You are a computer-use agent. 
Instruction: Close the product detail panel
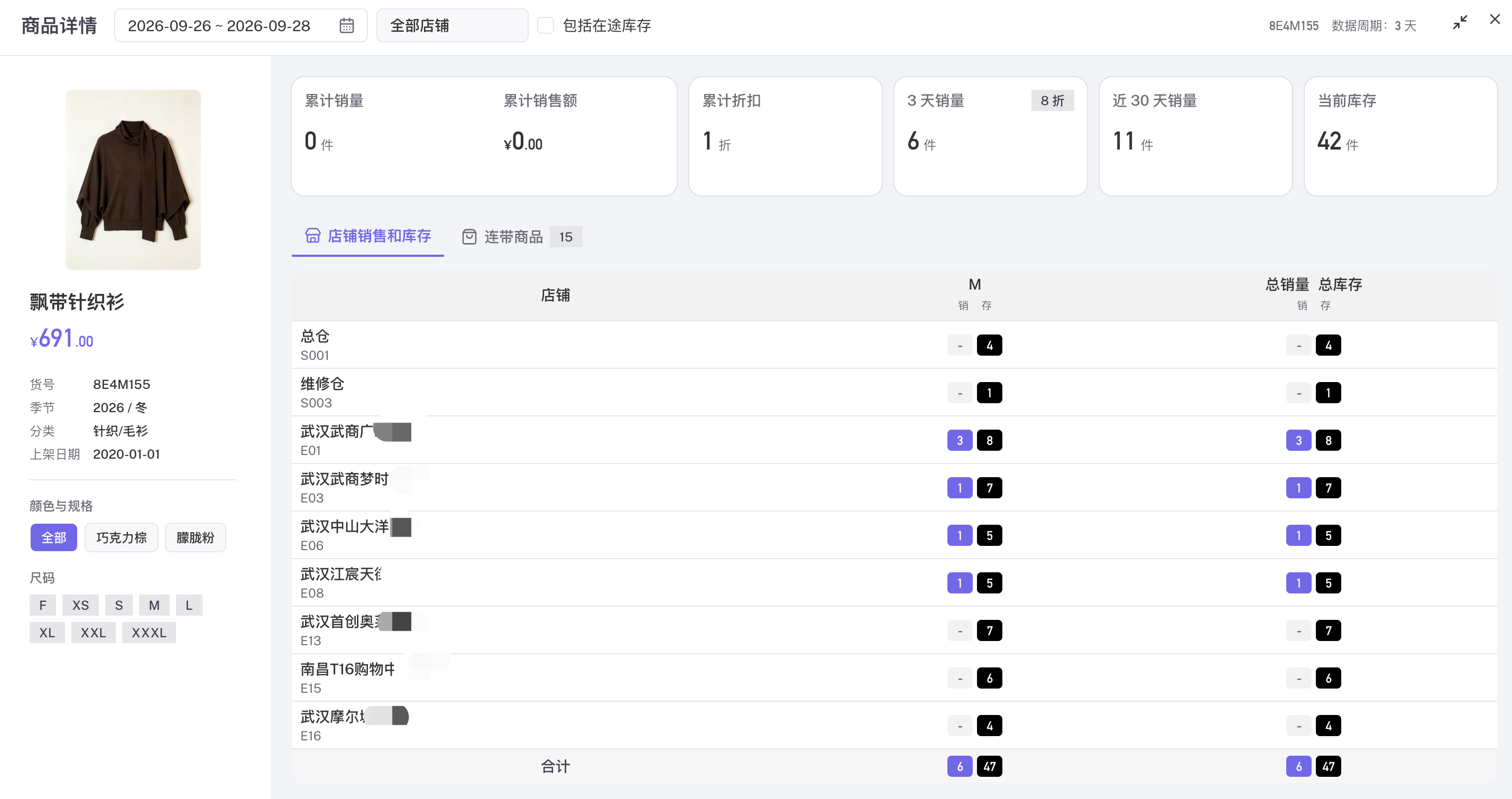pos(1495,20)
